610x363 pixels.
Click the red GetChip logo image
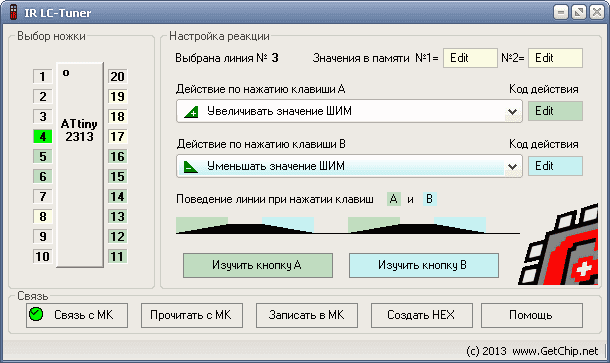[x=558, y=244]
